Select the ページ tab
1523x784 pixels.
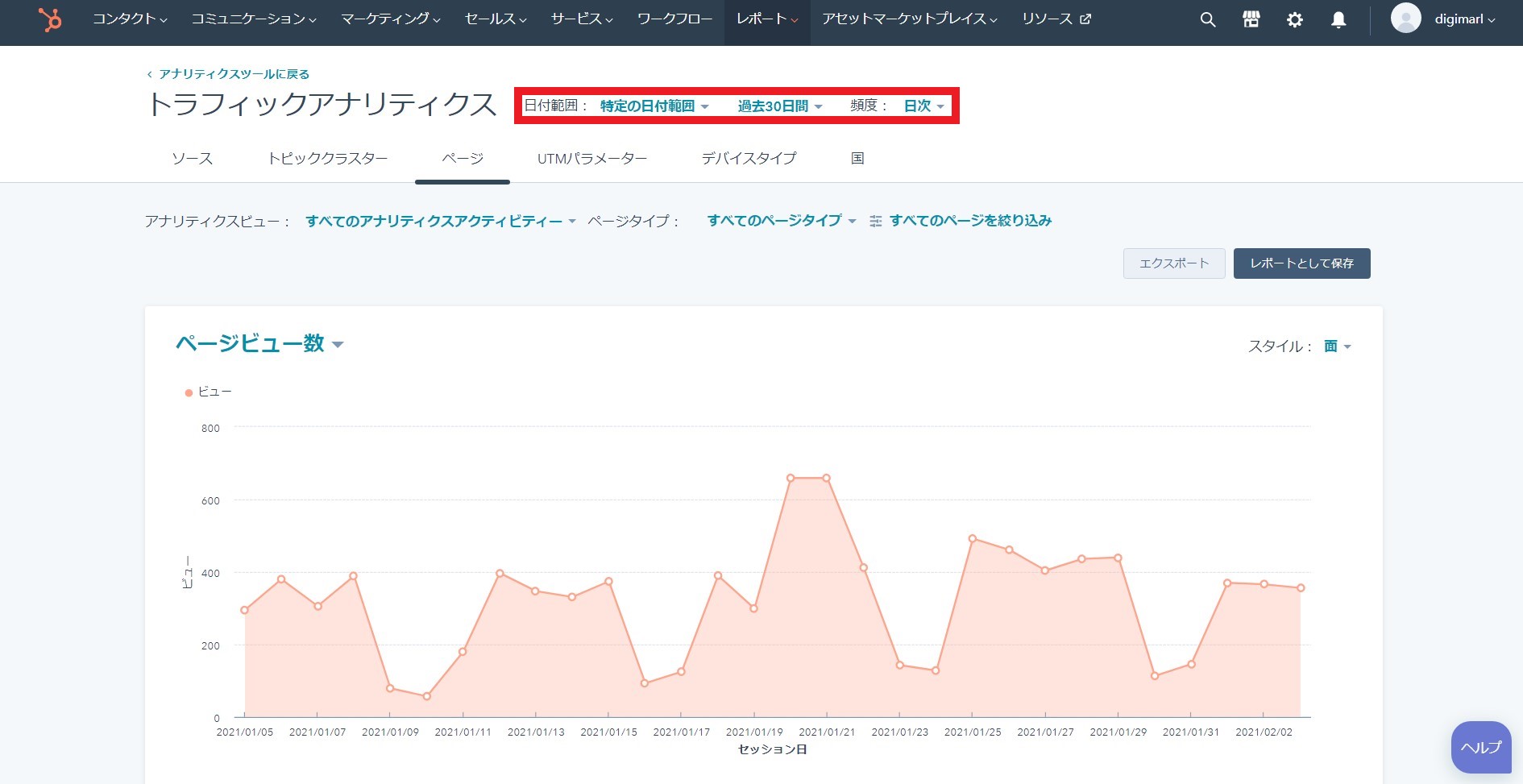463,159
